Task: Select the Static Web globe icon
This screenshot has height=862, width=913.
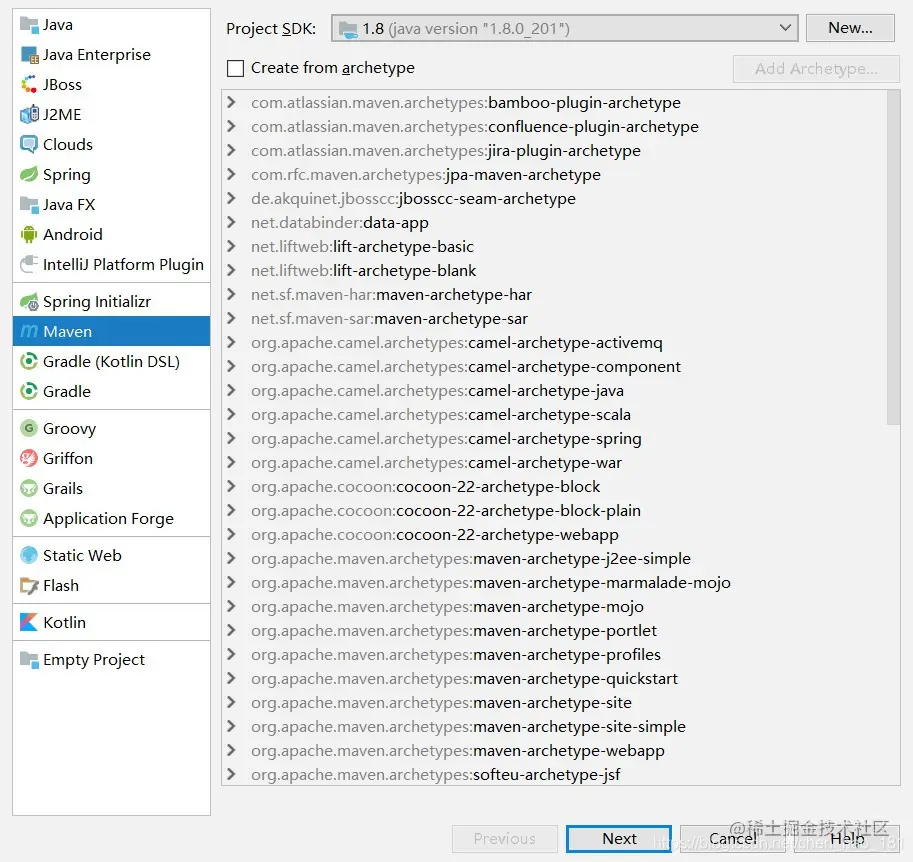Action: (29, 556)
